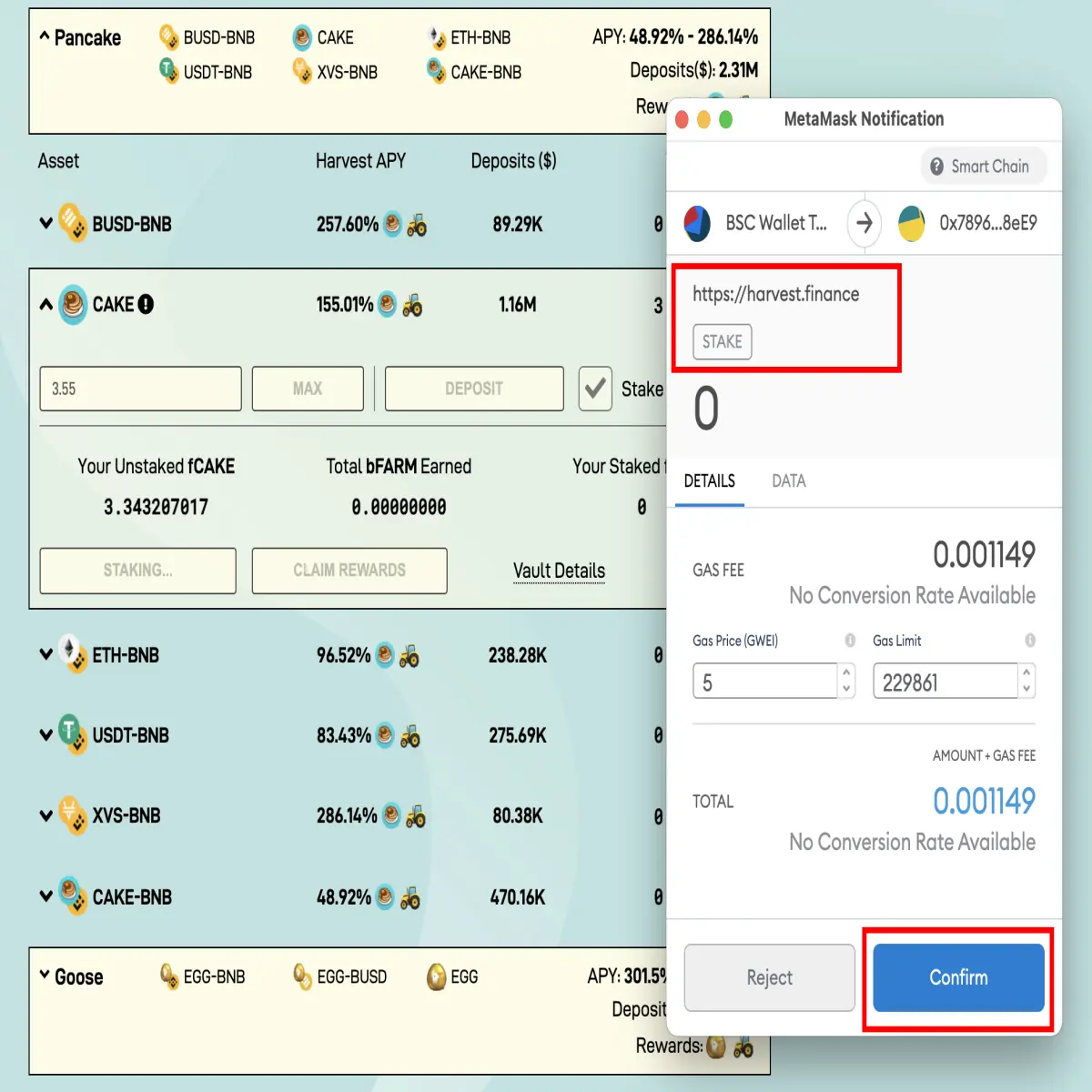Click the DEPOSIT button
The height and width of the screenshot is (1092, 1092).
tap(474, 389)
